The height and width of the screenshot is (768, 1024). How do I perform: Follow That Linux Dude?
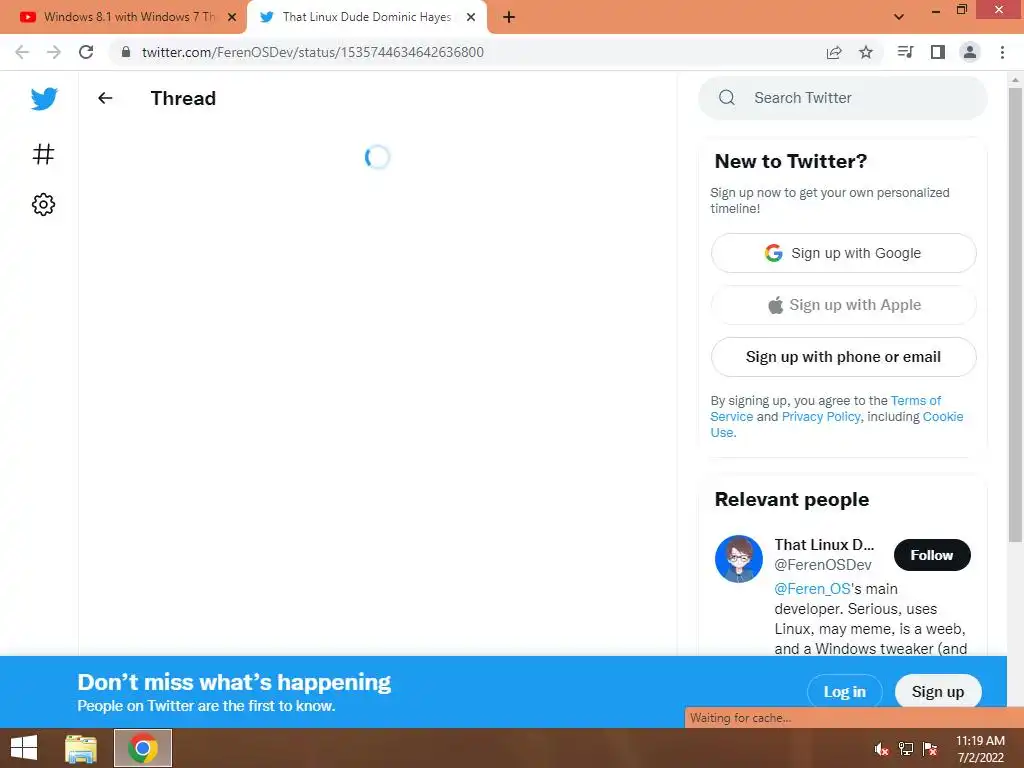click(x=932, y=555)
